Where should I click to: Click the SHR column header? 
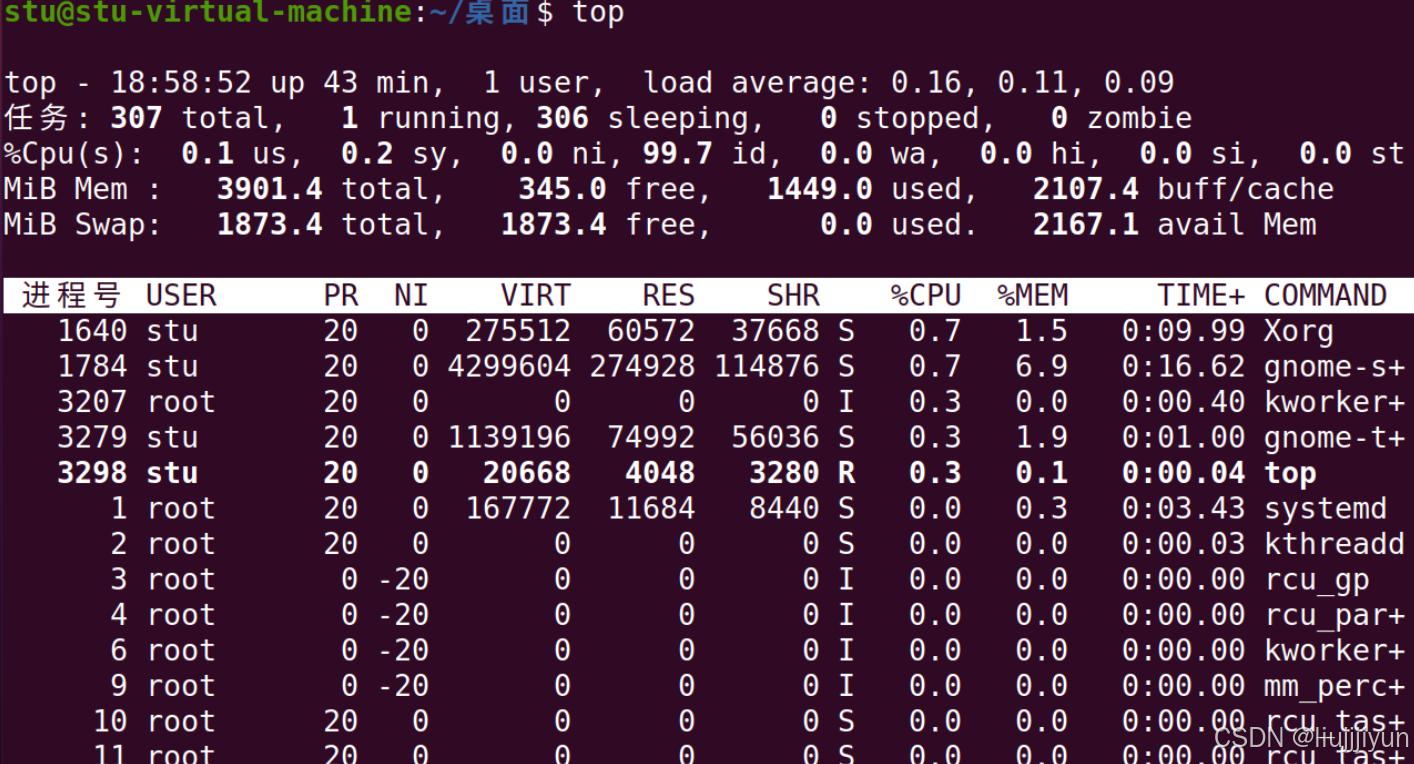pyautogui.click(x=794, y=294)
